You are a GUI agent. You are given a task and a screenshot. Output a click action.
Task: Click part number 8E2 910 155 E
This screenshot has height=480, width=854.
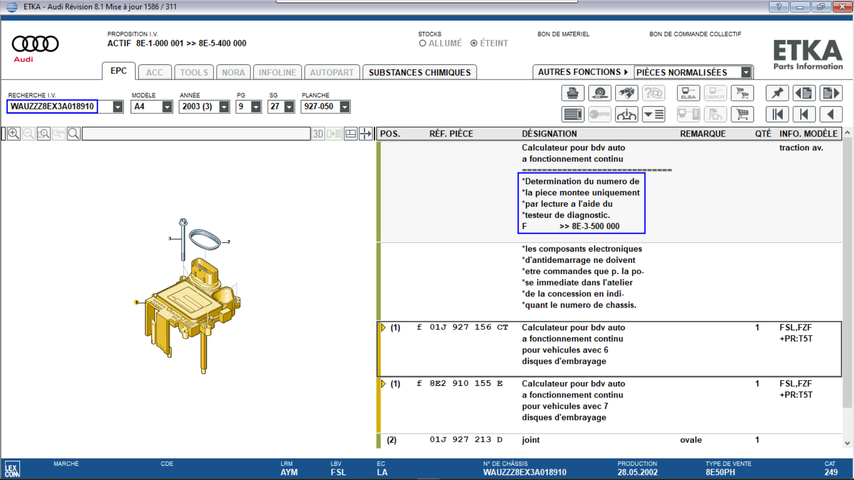[x=466, y=384]
